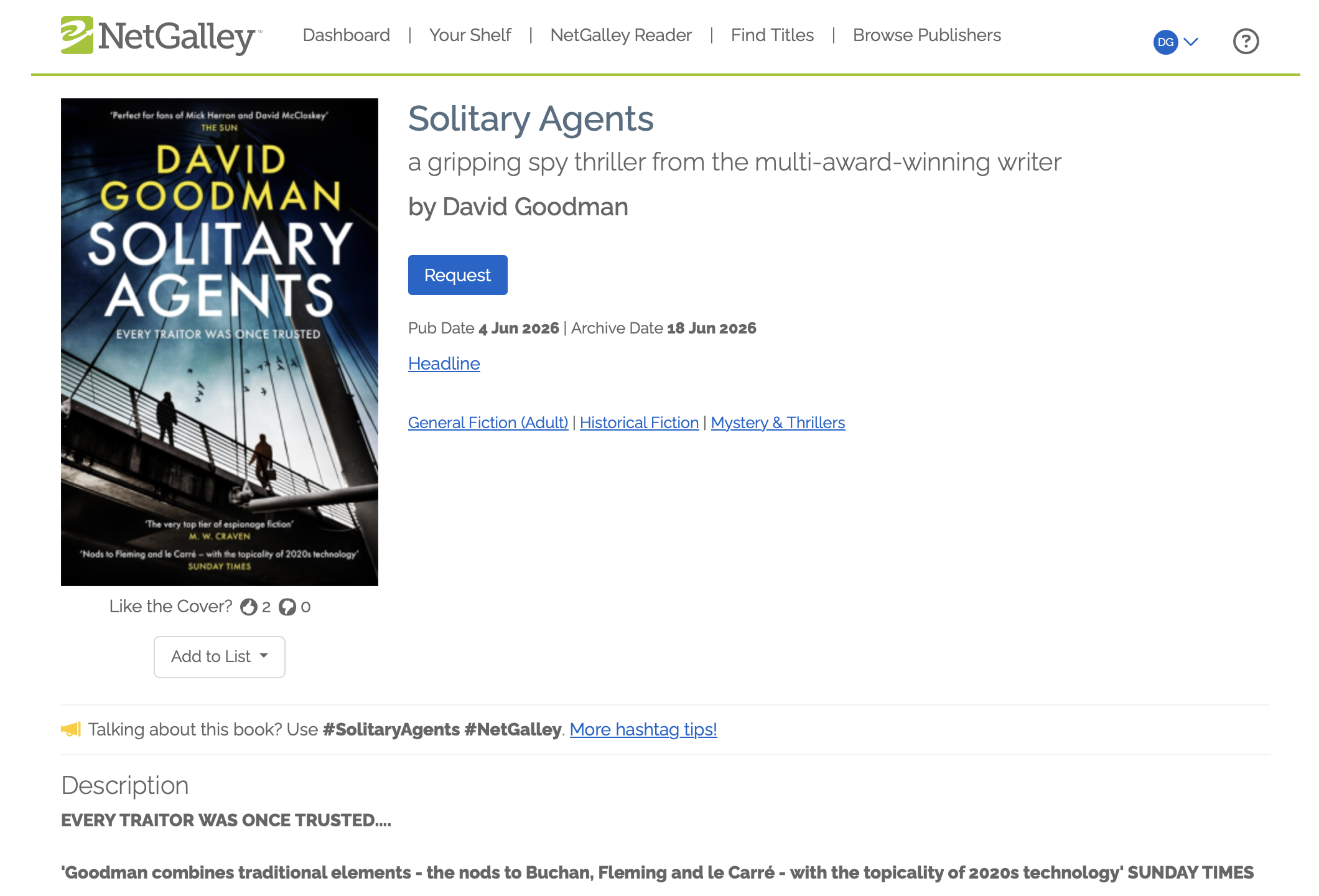
Task: Select the Historical Fiction genre link
Action: (639, 422)
